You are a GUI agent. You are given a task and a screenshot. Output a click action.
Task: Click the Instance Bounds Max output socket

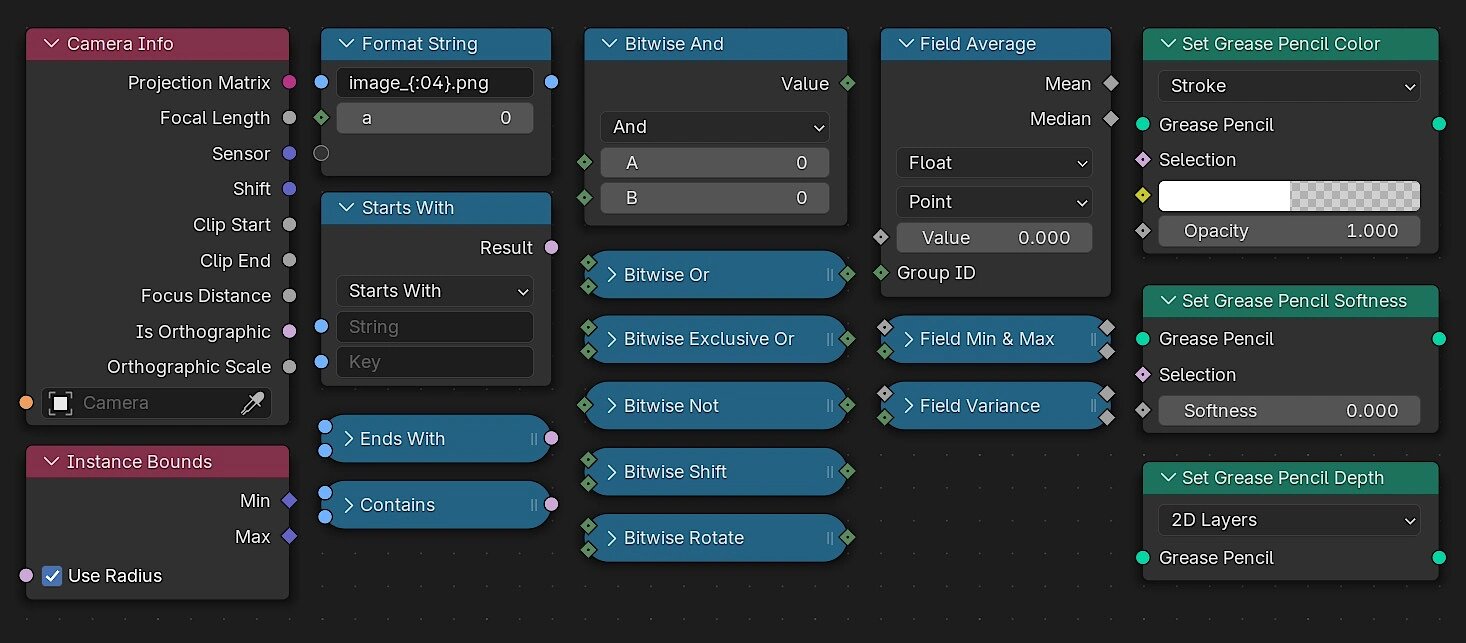coord(290,536)
